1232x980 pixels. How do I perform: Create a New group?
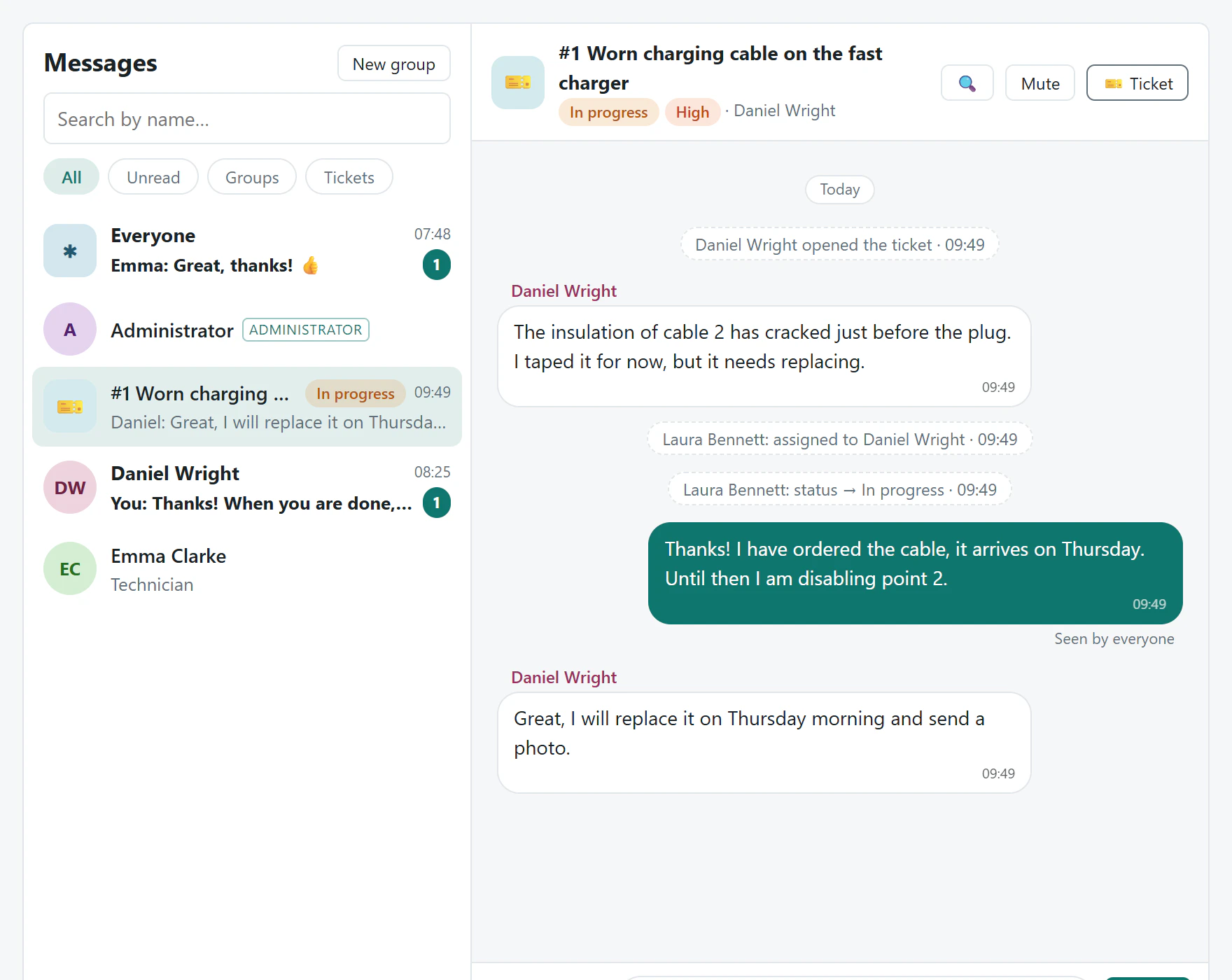(x=394, y=64)
